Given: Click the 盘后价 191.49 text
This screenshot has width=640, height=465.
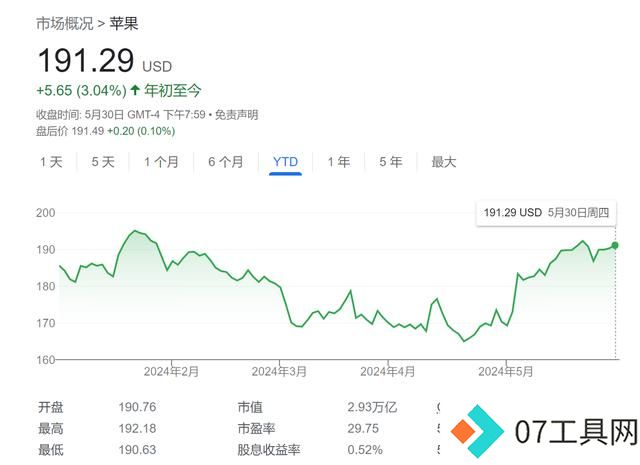Looking at the screenshot, I should [70, 131].
